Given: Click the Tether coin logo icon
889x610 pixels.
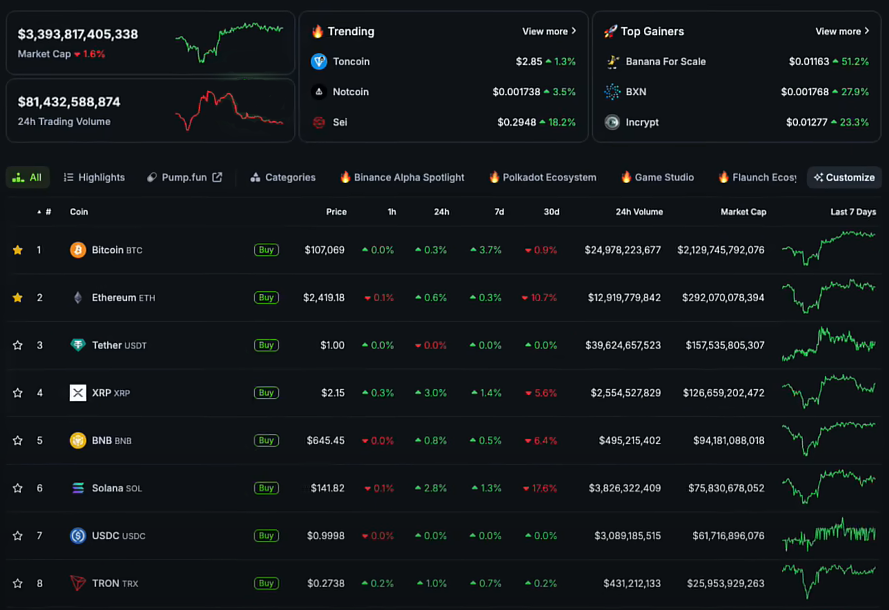Looking at the screenshot, I should point(78,345).
